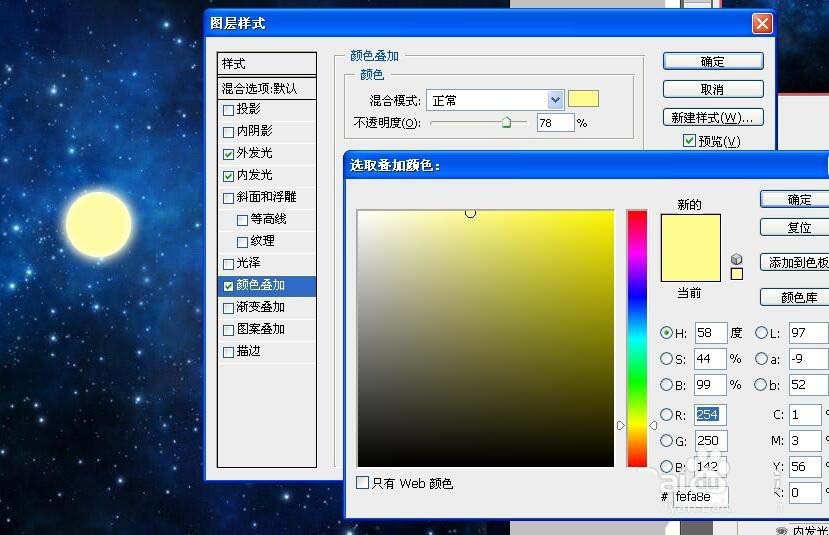
Task: Select the S saturation radio button
Action: click(x=666, y=358)
